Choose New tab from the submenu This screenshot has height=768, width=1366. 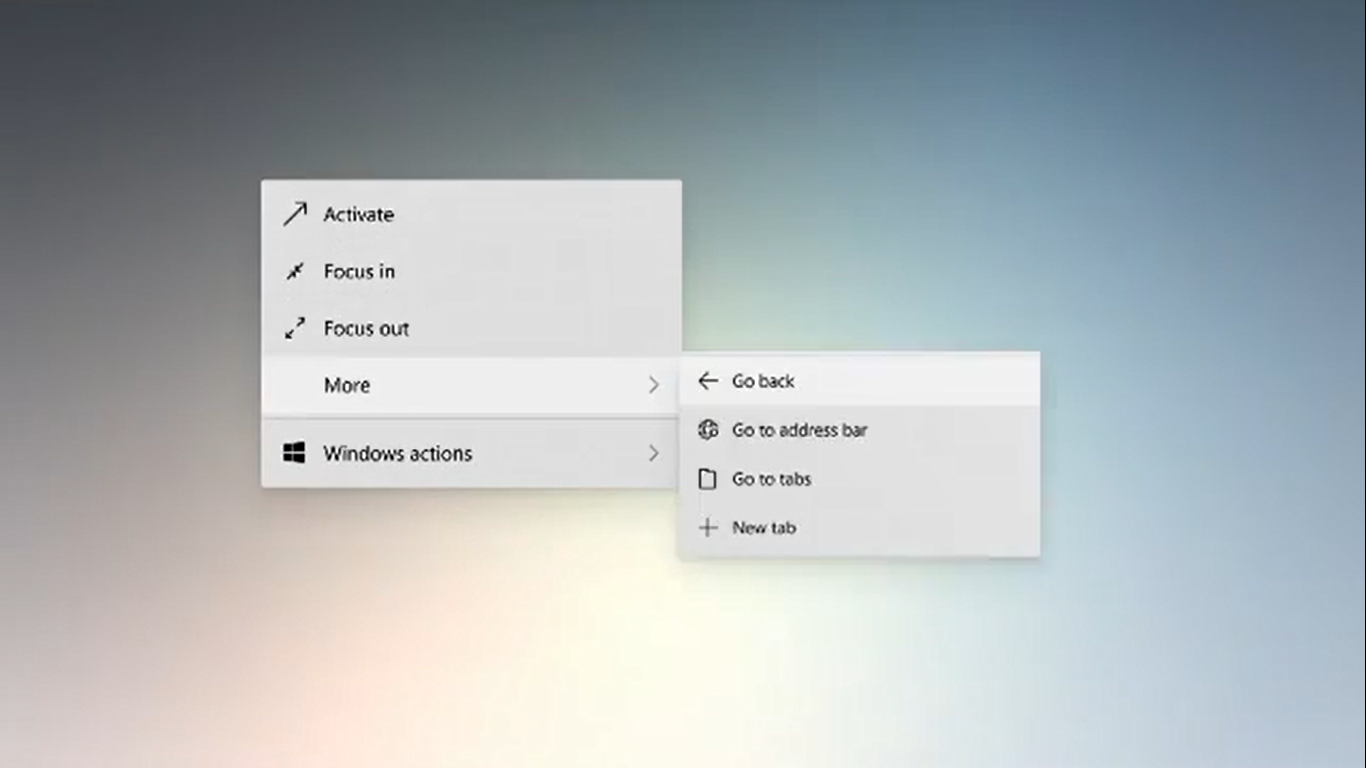point(763,527)
